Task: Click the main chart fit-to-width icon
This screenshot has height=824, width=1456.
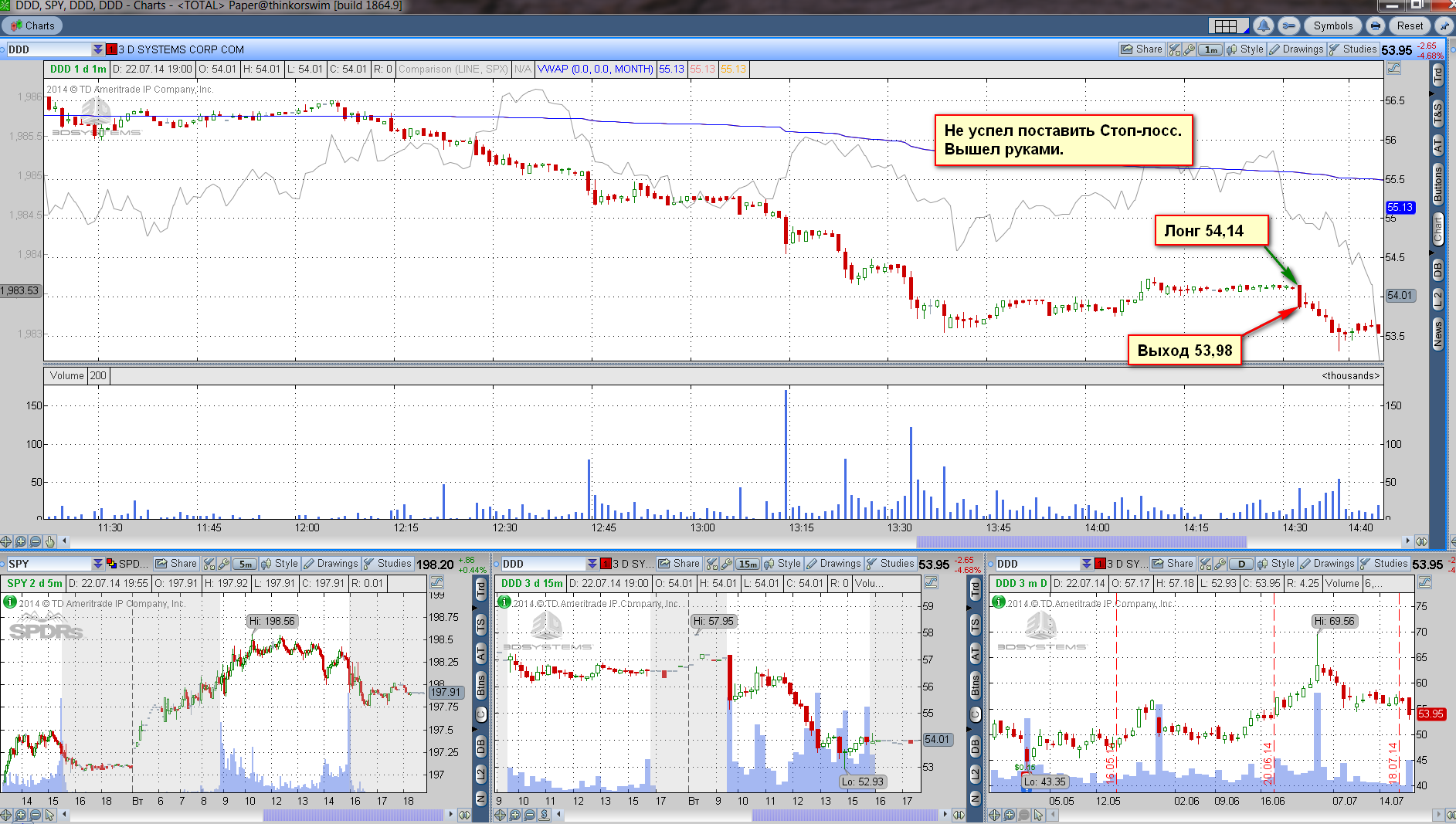Action: tap(1421, 541)
